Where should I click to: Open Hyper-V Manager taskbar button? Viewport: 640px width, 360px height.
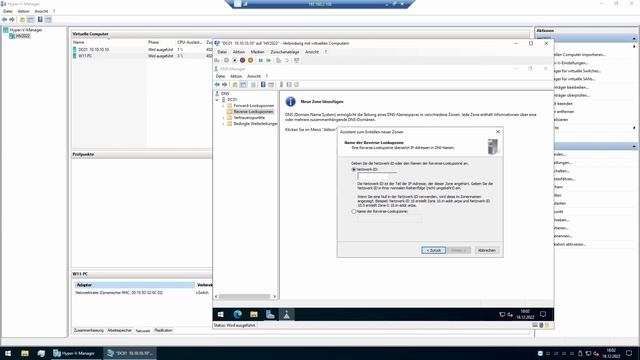[75, 353]
